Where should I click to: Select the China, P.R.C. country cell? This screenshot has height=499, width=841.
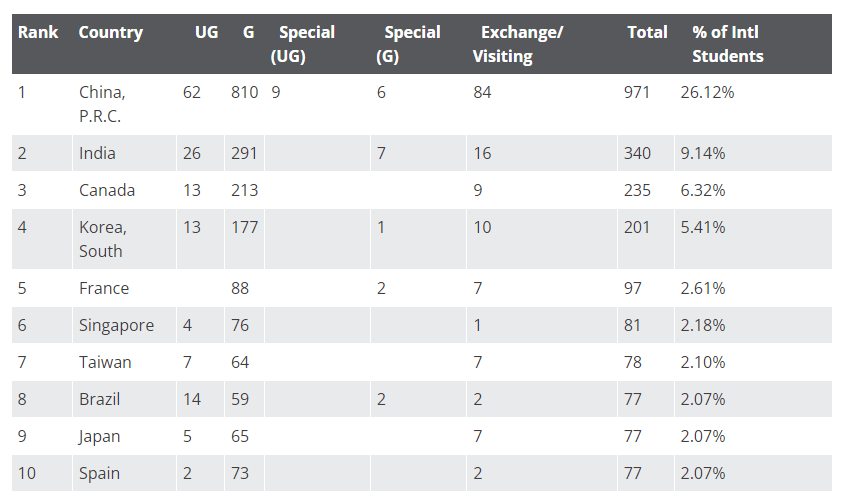pyautogui.click(x=103, y=103)
